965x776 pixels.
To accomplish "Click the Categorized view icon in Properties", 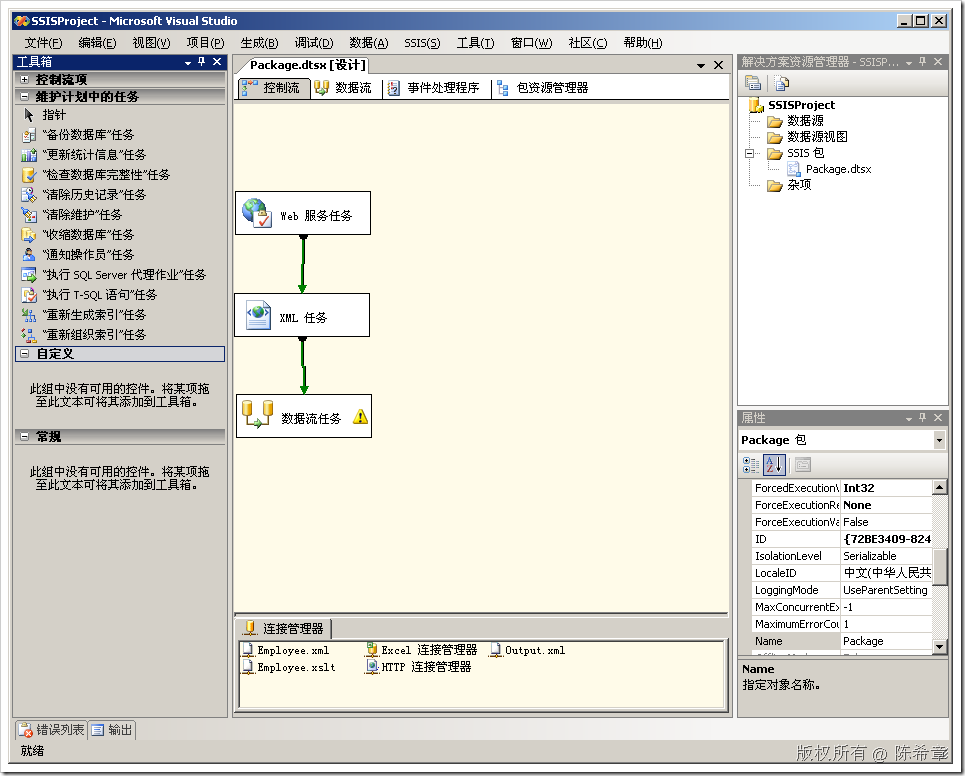I will pos(750,465).
